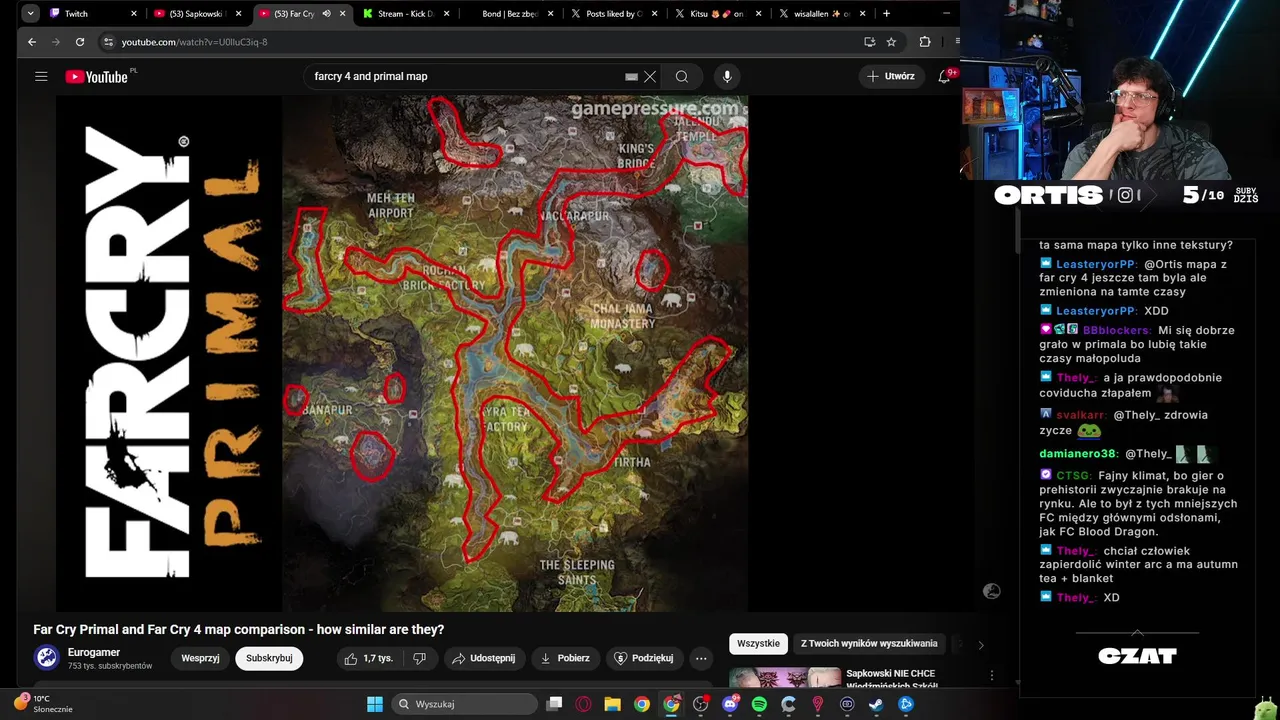1280x720 pixels.
Task: Open Eurogamer channel avatar
Action: click(46, 657)
